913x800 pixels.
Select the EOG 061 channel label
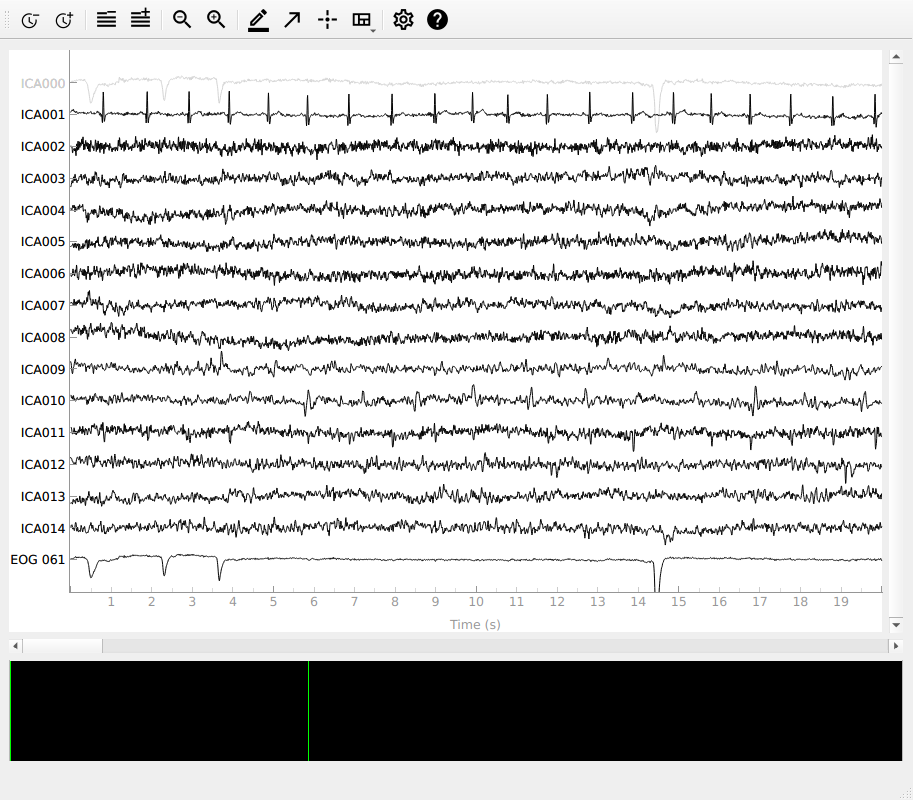pos(38,560)
